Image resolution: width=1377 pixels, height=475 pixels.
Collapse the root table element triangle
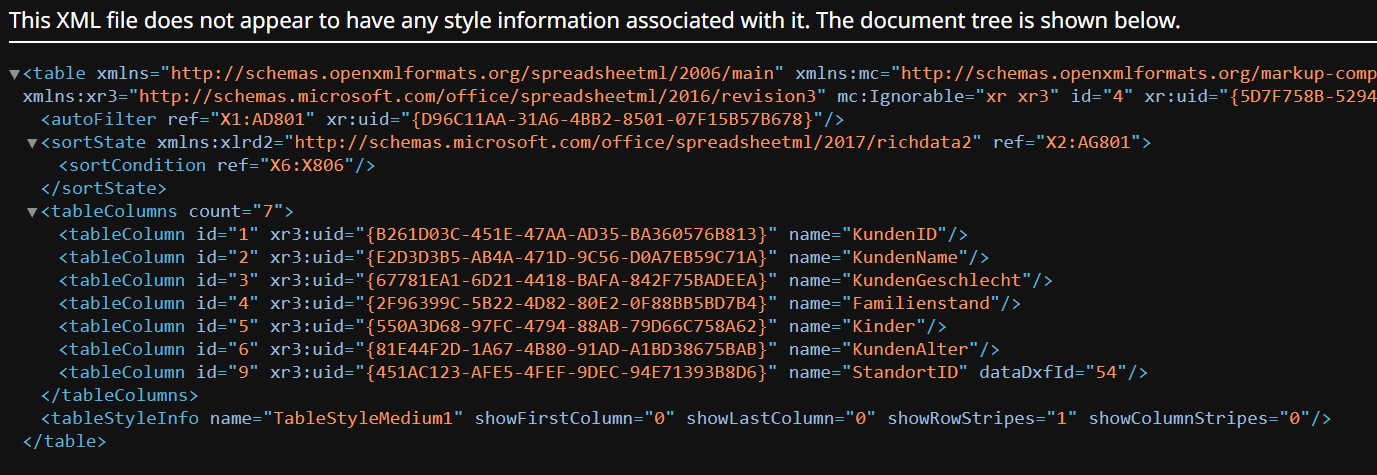coord(13,74)
